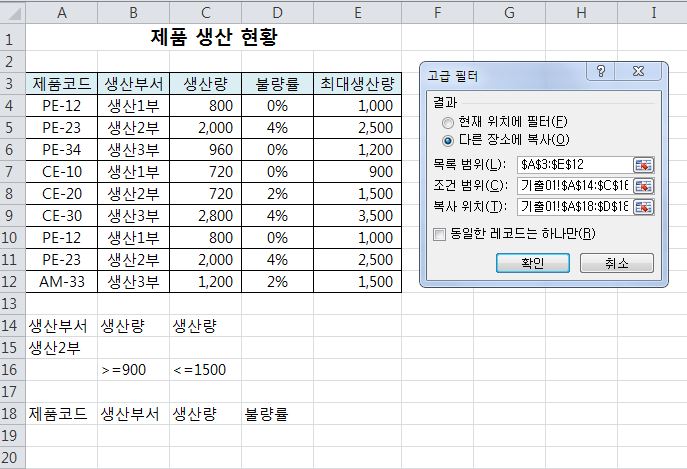Click the 확인 button
Image resolution: width=687 pixels, height=469 pixels.
point(532,263)
